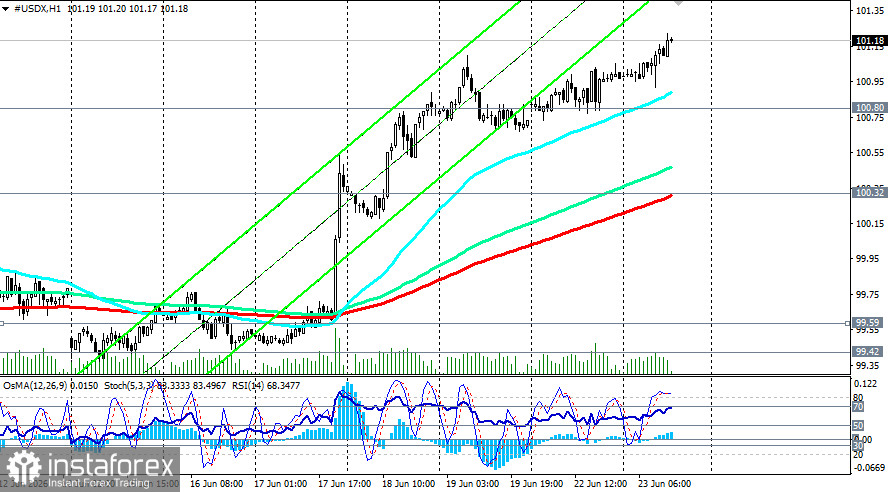
Task: Click the indicator level label 70
Action: [x=858, y=407]
